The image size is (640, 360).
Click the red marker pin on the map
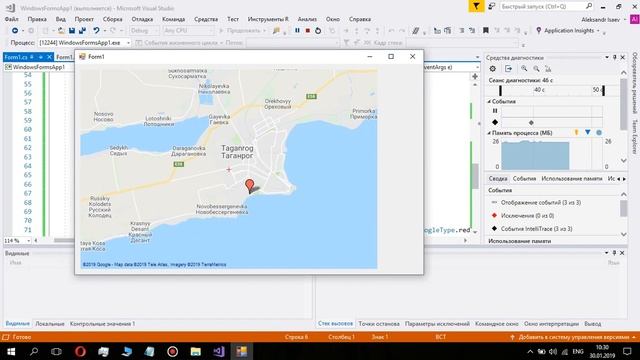[249, 185]
